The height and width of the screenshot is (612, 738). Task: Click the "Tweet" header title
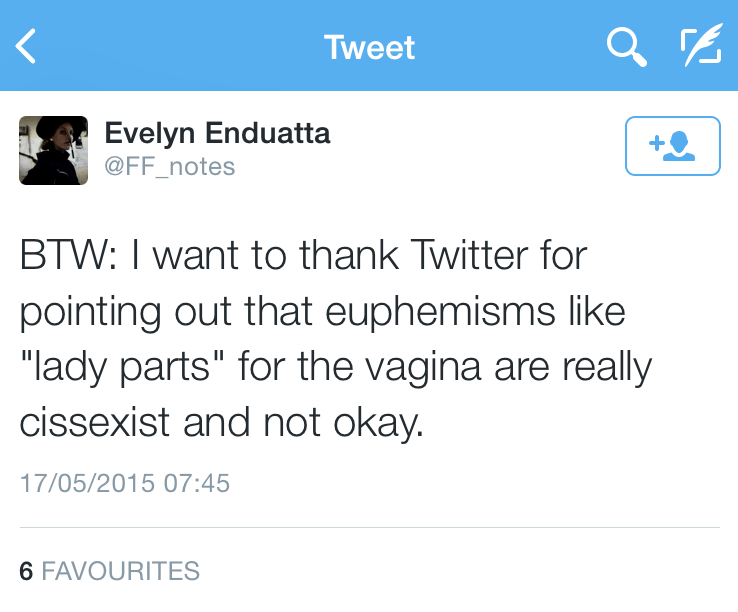pos(369,47)
